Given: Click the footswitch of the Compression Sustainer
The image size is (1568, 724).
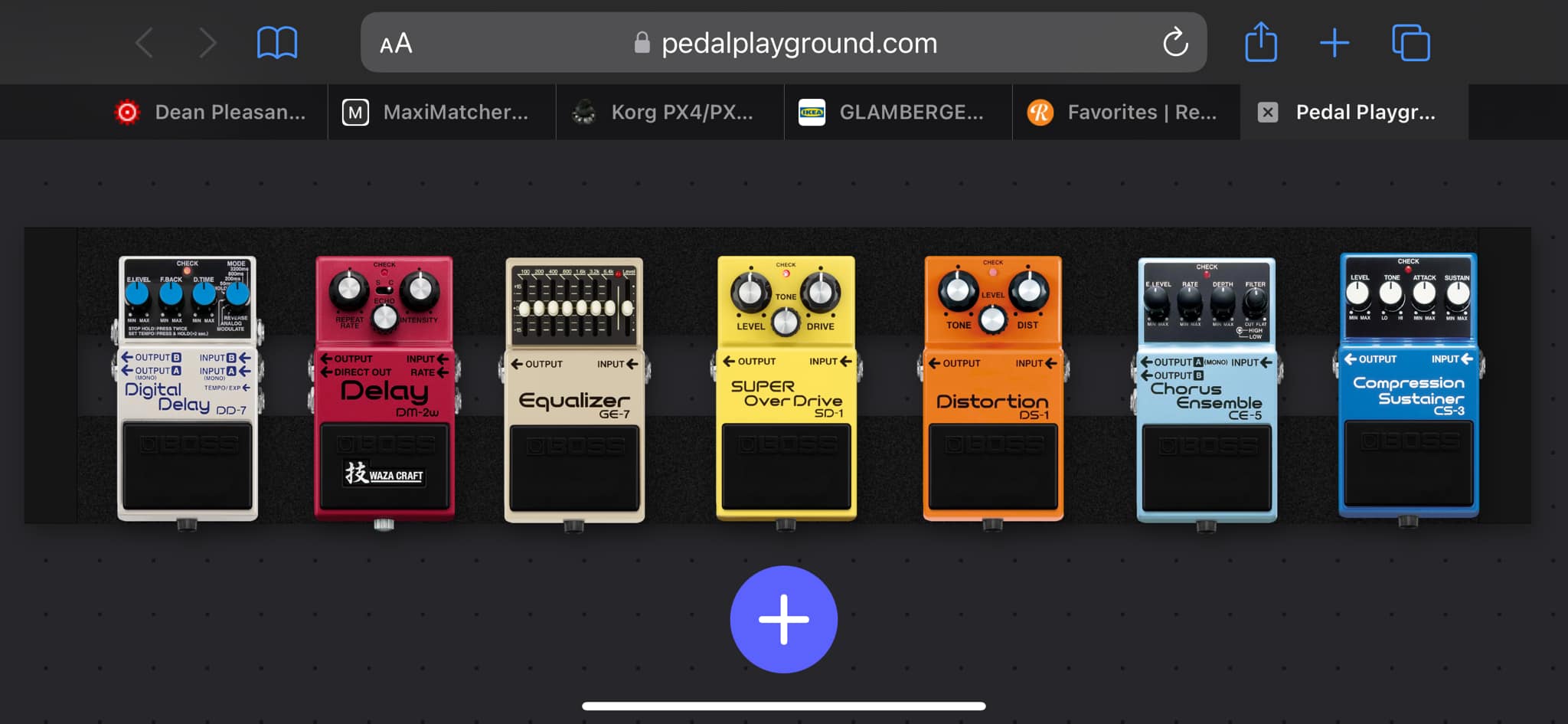Looking at the screenshot, I should (x=1409, y=464).
